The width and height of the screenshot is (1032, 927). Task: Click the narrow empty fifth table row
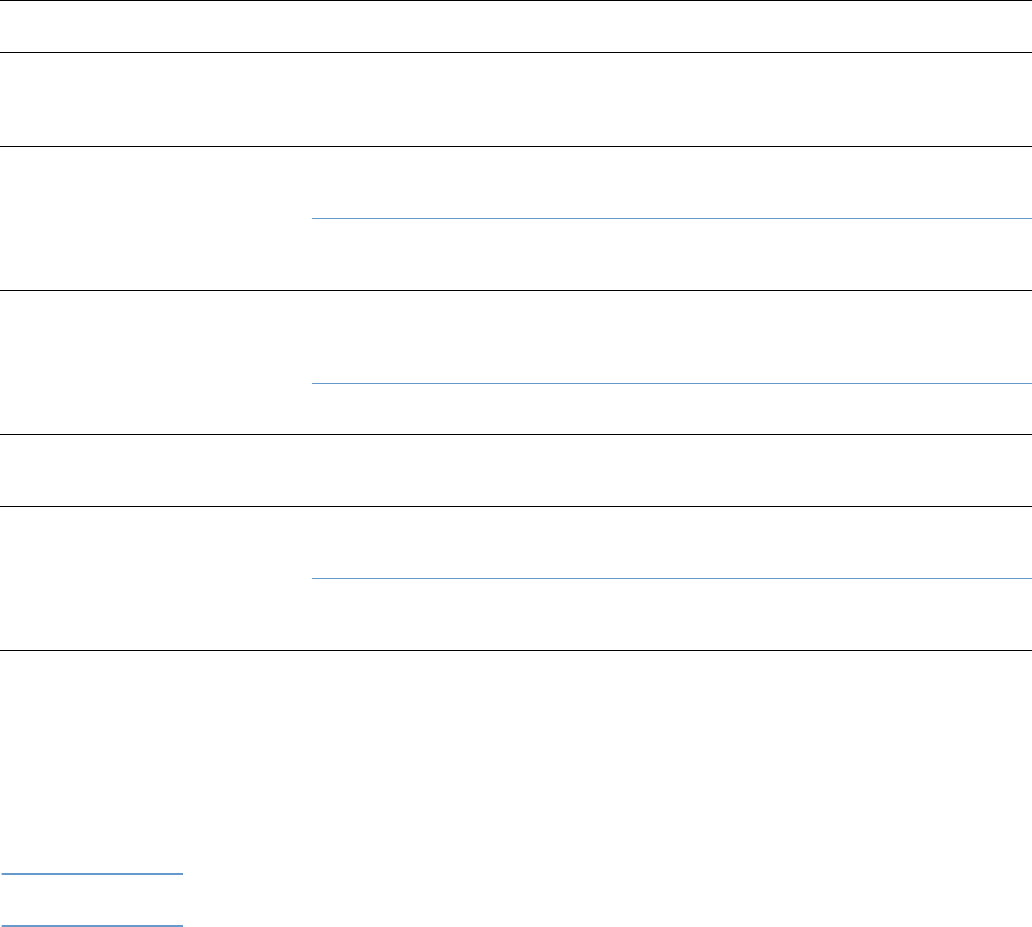click(x=516, y=470)
